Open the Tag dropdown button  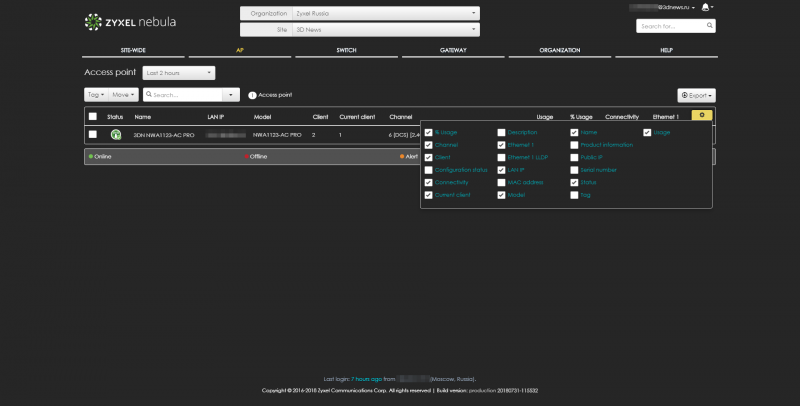click(96, 95)
